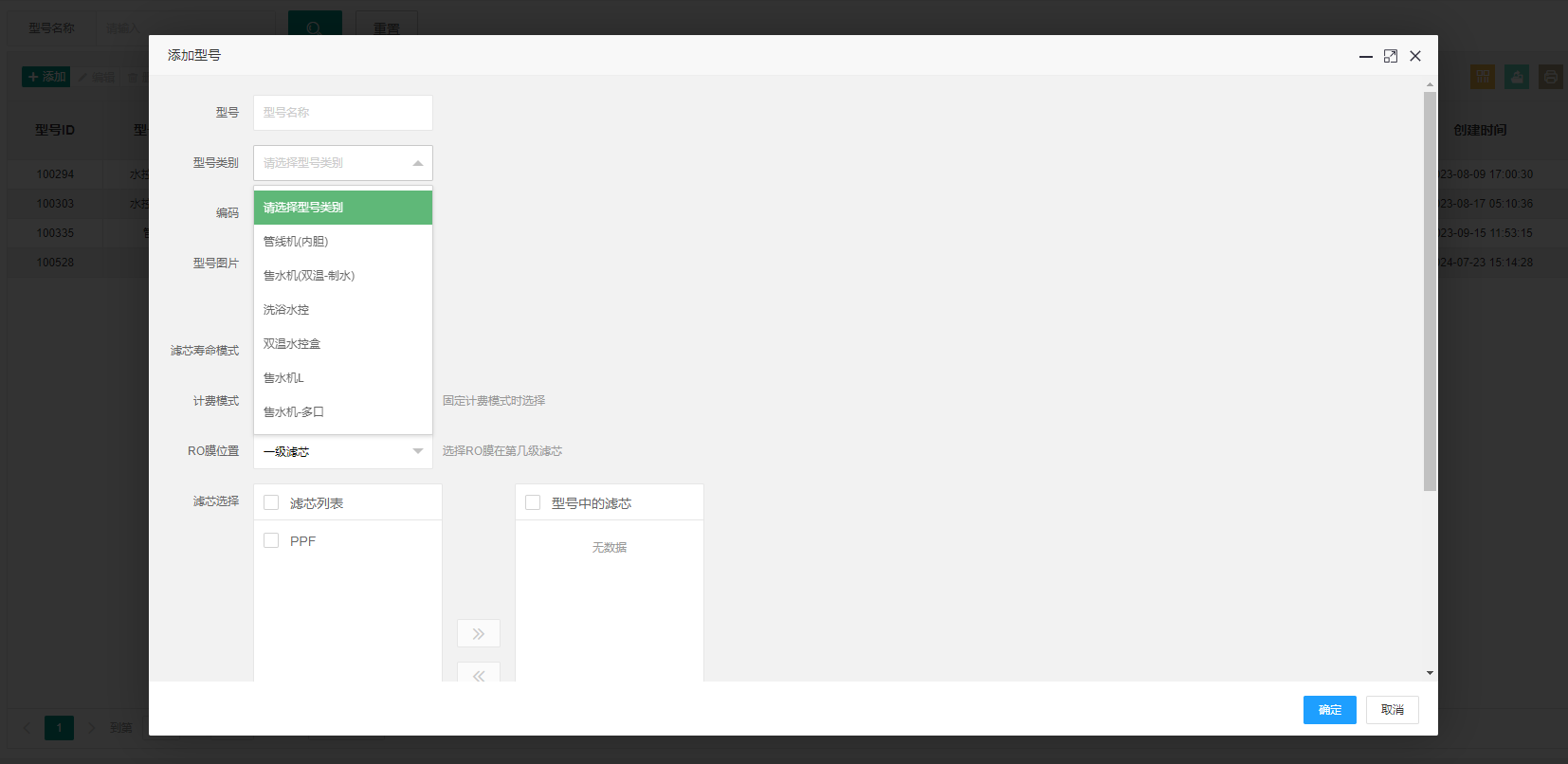Click the move-left double arrow transfer button

coord(479,672)
